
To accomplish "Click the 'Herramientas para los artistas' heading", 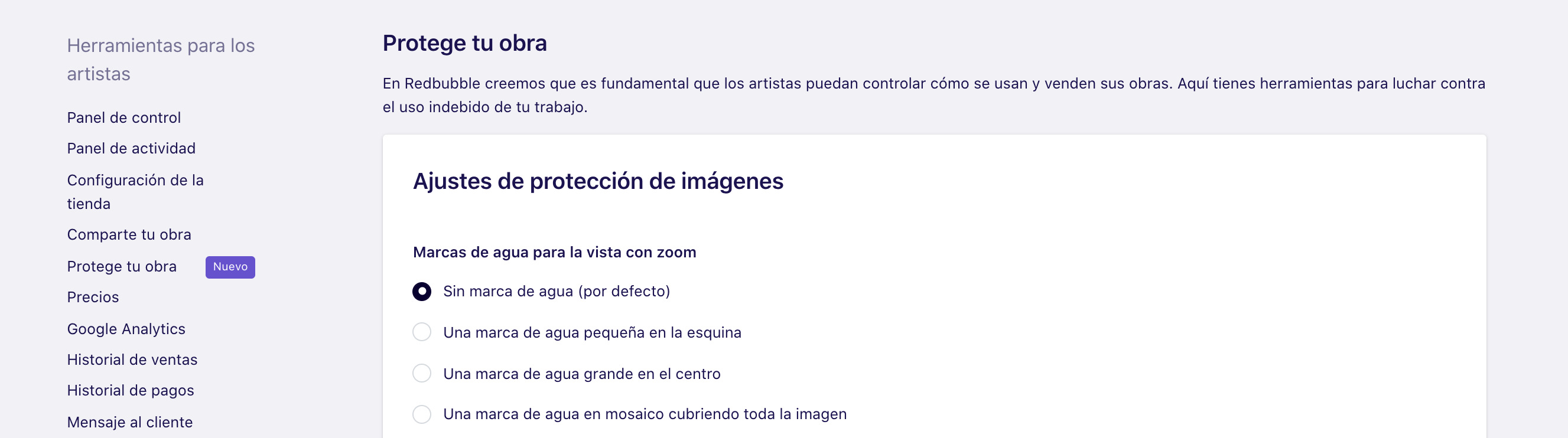I will (x=160, y=60).
